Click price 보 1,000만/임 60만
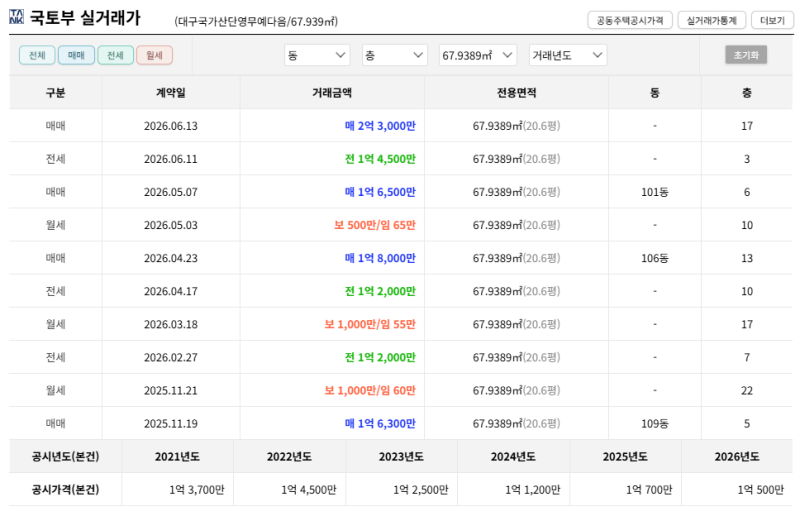The width and height of the screenshot is (800, 516). (x=370, y=390)
